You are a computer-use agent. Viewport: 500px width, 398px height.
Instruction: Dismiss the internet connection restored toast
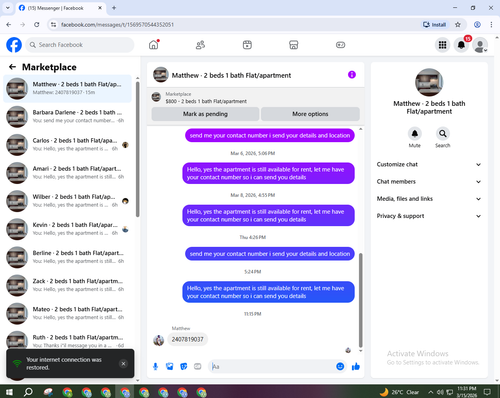point(123,364)
